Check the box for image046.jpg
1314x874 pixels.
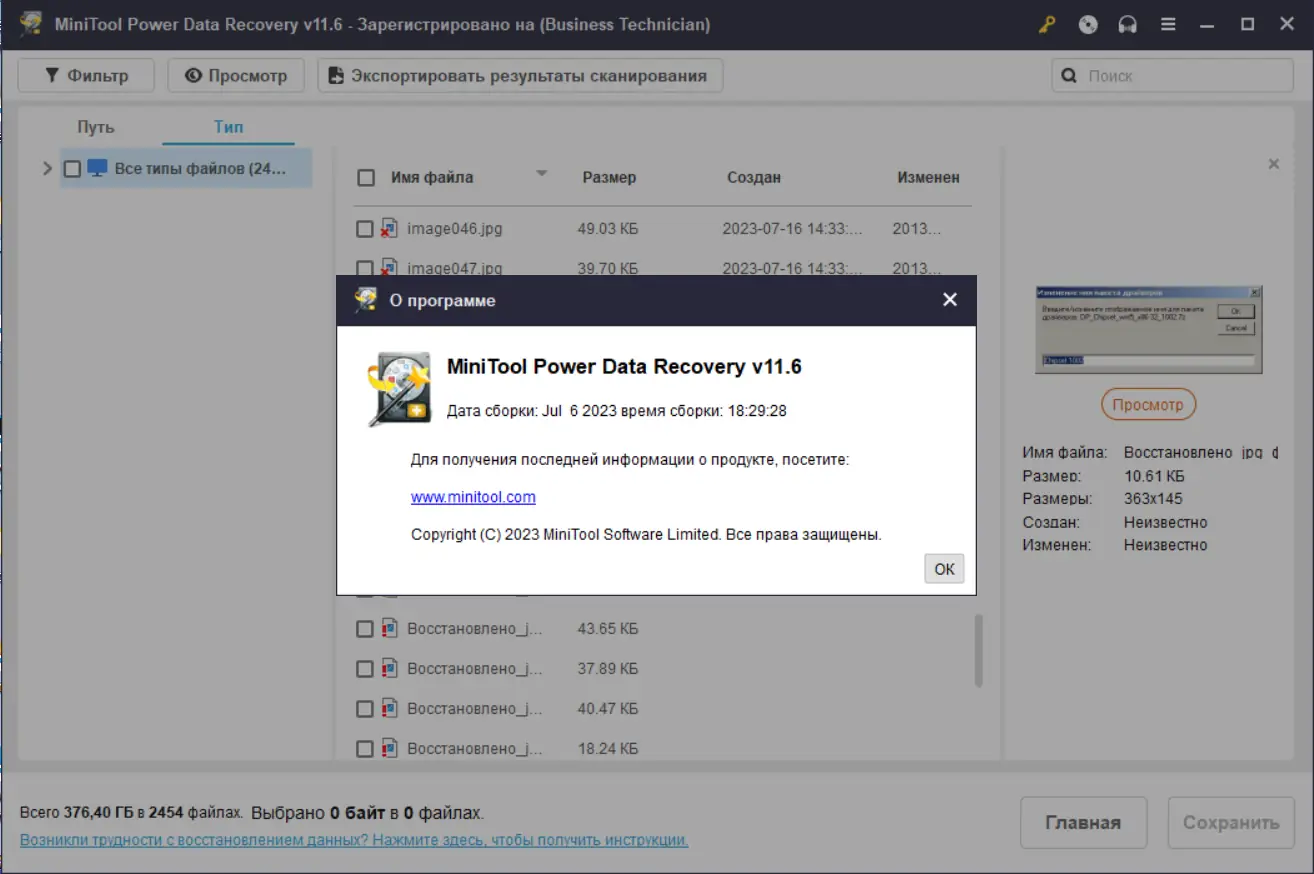(x=365, y=229)
